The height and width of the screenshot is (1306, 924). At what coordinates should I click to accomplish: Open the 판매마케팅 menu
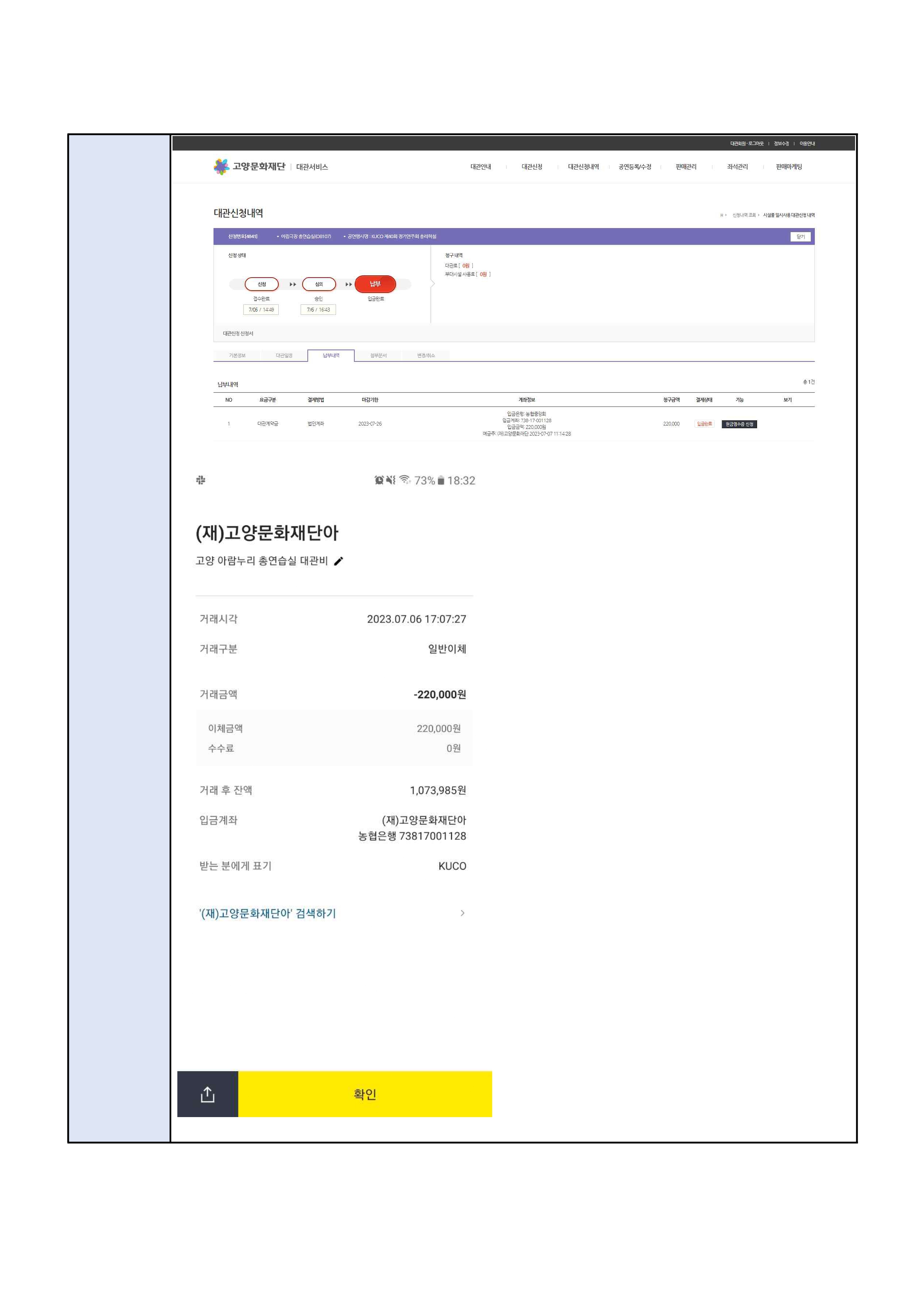[789, 167]
